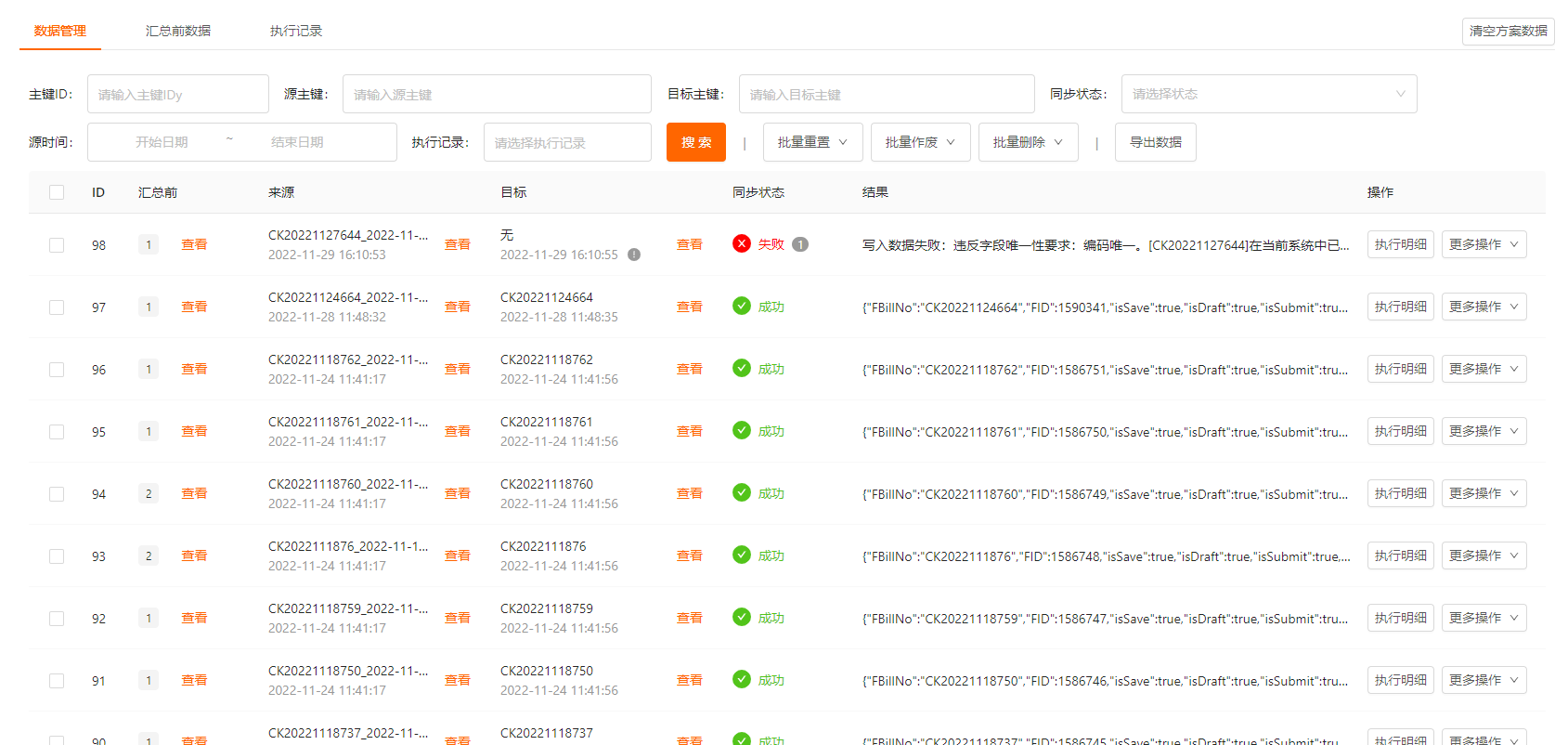1568x745 pixels.
Task: Click the count badge 2 in row 94
Action: click(149, 494)
